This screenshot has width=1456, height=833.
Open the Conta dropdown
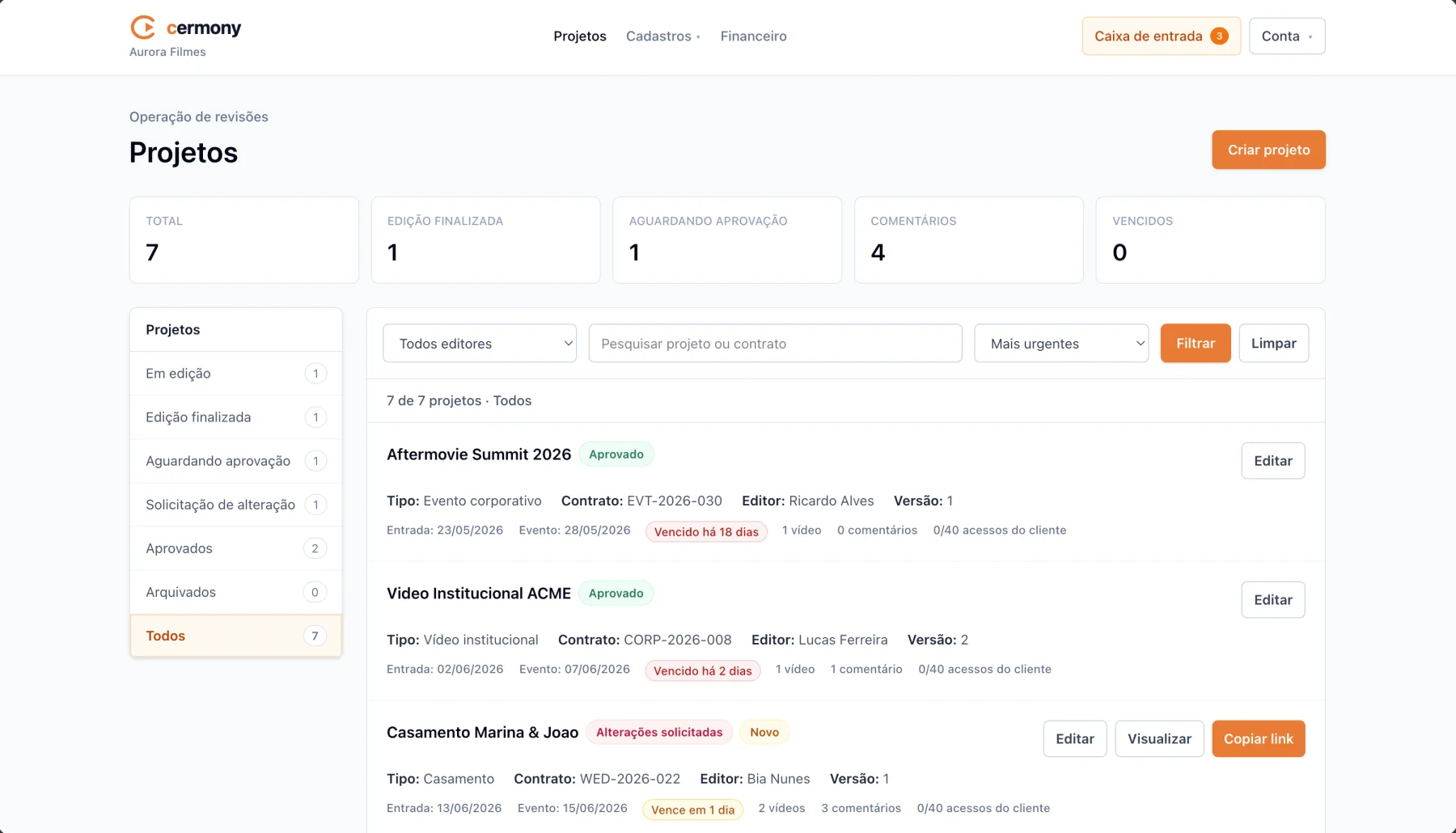tap(1286, 36)
